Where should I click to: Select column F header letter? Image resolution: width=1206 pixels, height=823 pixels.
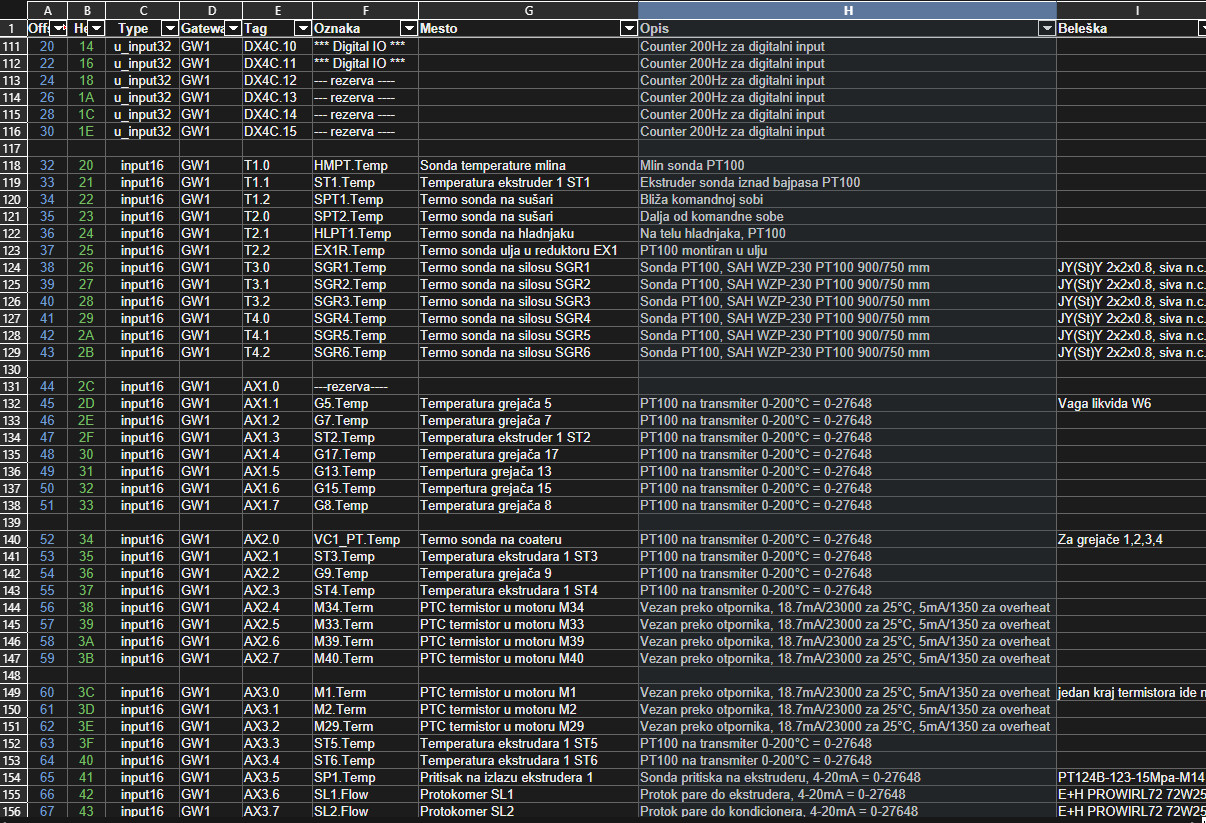[365, 10]
